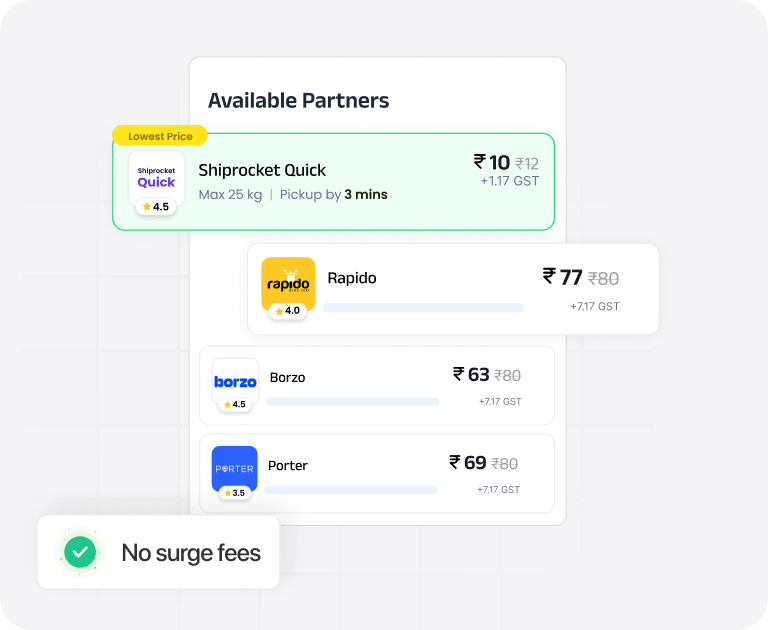Viewport: 768px width, 630px height.
Task: Click the ₹ 63 Borzo price
Action: [471, 375]
